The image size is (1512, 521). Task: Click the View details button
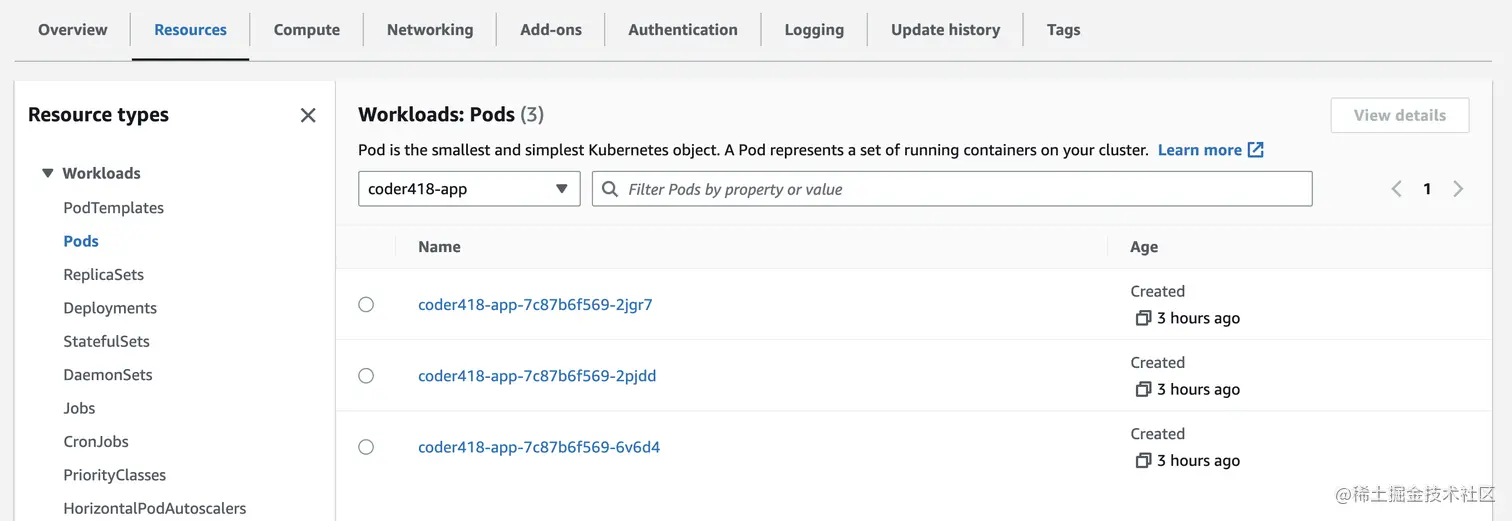(x=1399, y=115)
